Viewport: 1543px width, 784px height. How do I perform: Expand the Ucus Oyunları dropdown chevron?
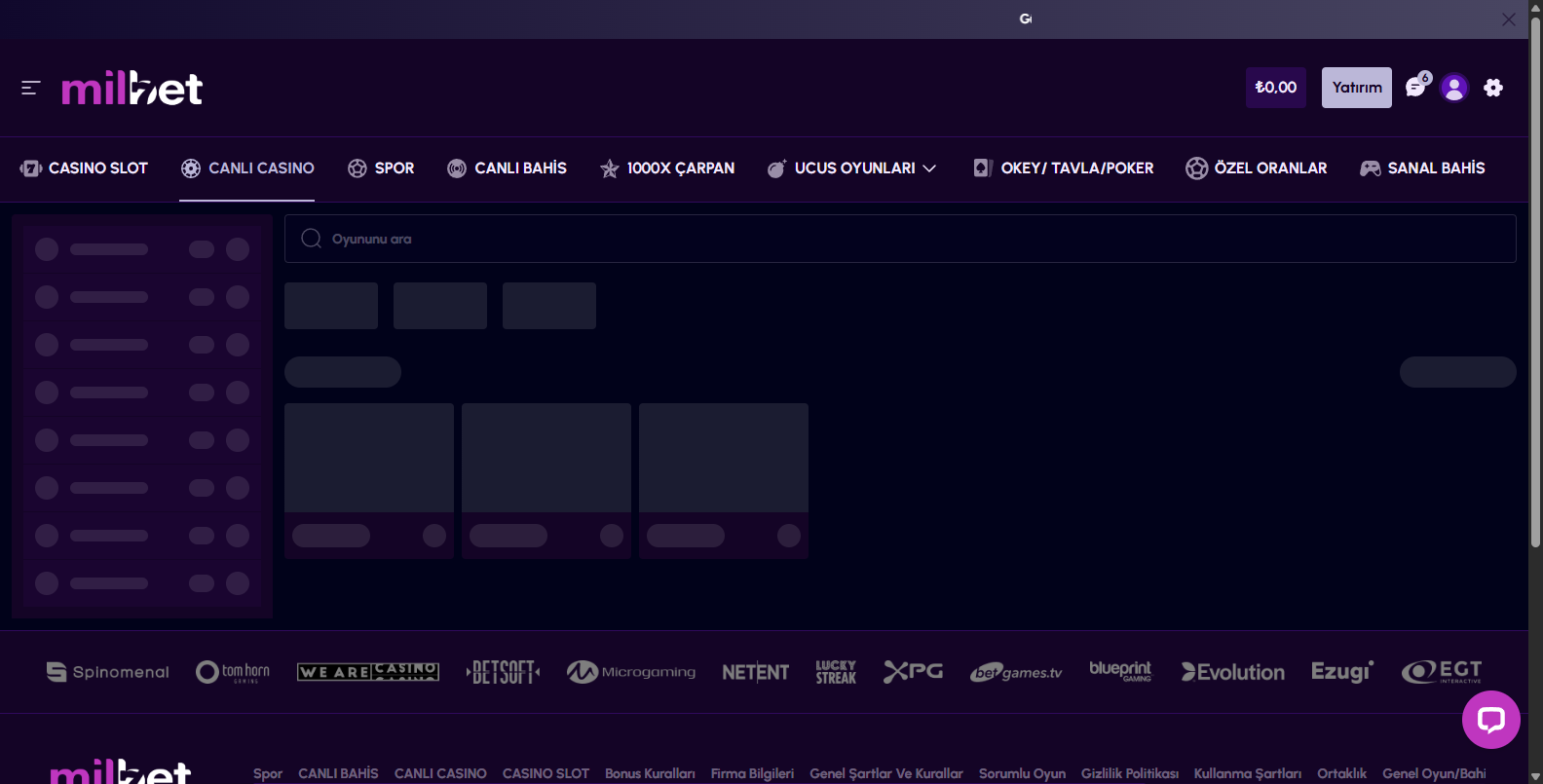click(929, 168)
